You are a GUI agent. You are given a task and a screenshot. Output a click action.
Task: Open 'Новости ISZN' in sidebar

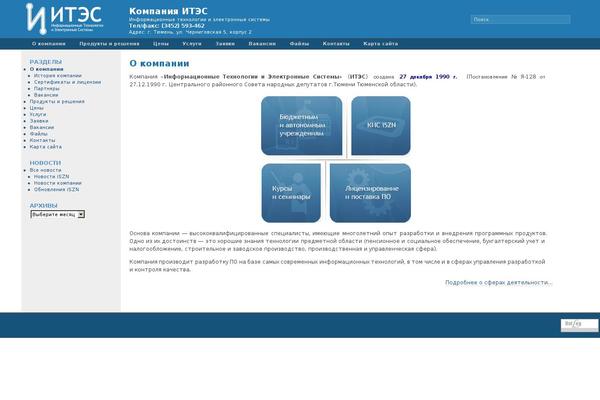(52, 177)
